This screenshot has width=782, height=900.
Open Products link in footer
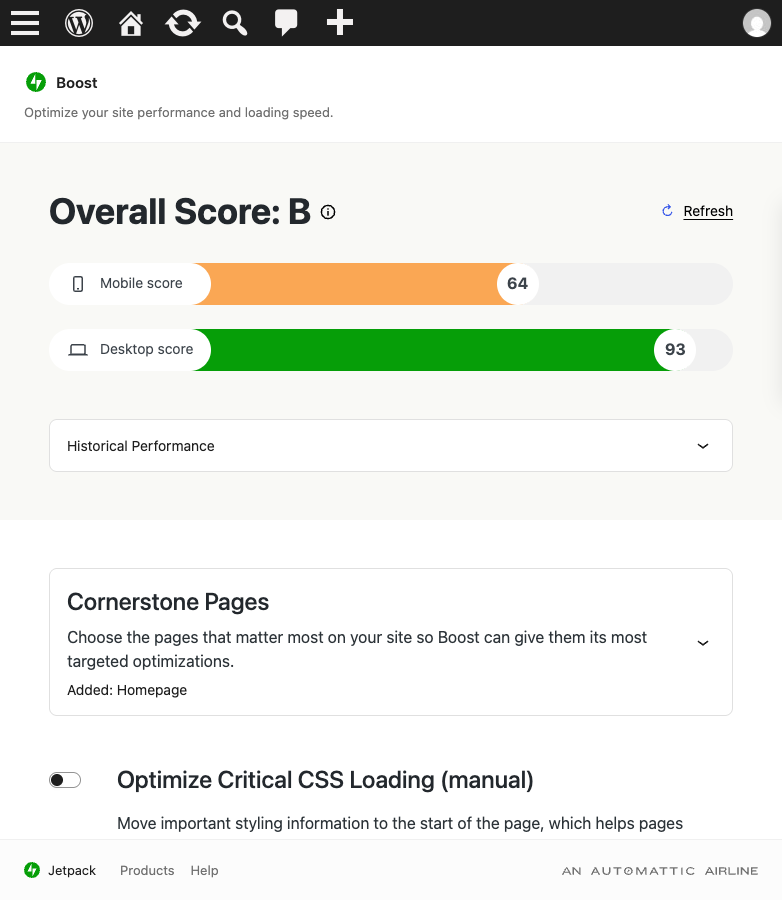click(147, 871)
